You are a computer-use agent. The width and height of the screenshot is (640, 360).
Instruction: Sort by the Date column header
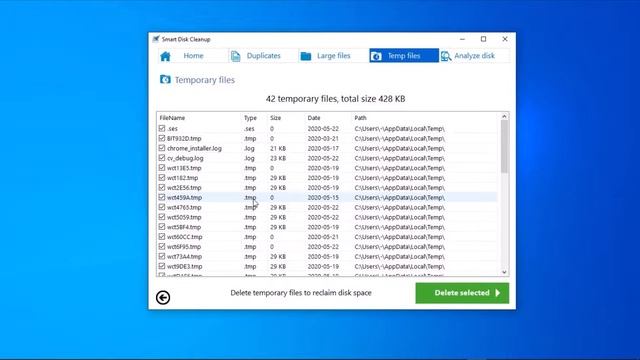(x=314, y=118)
